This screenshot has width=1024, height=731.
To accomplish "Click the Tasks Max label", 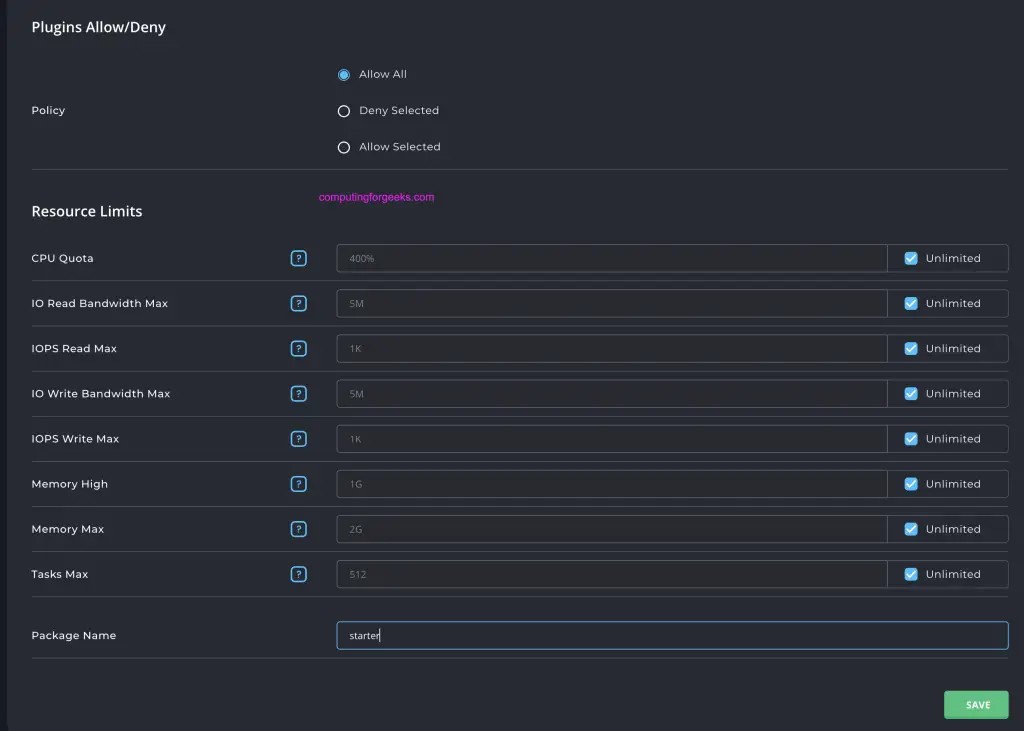I will 59,574.
